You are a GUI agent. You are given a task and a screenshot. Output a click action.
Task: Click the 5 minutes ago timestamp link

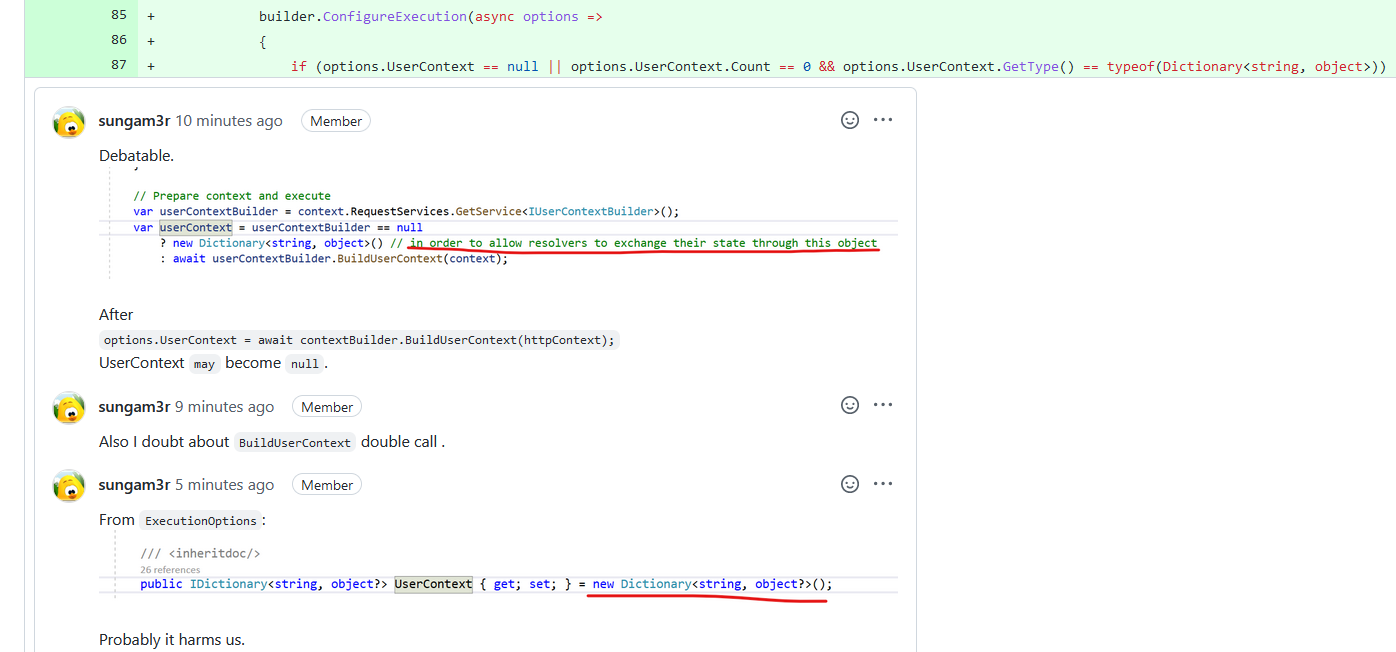tap(224, 485)
